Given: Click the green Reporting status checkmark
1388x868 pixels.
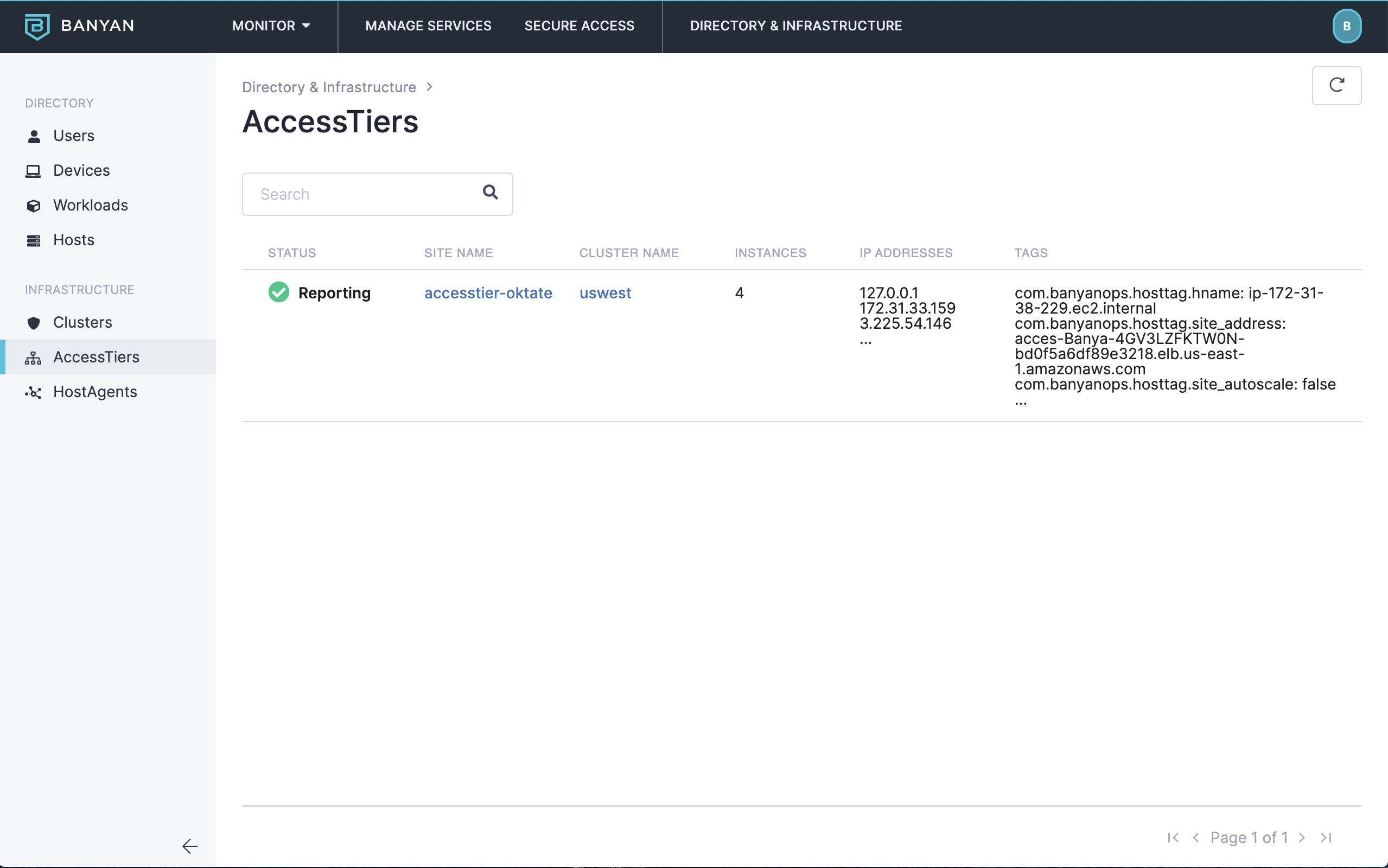Looking at the screenshot, I should [279, 292].
